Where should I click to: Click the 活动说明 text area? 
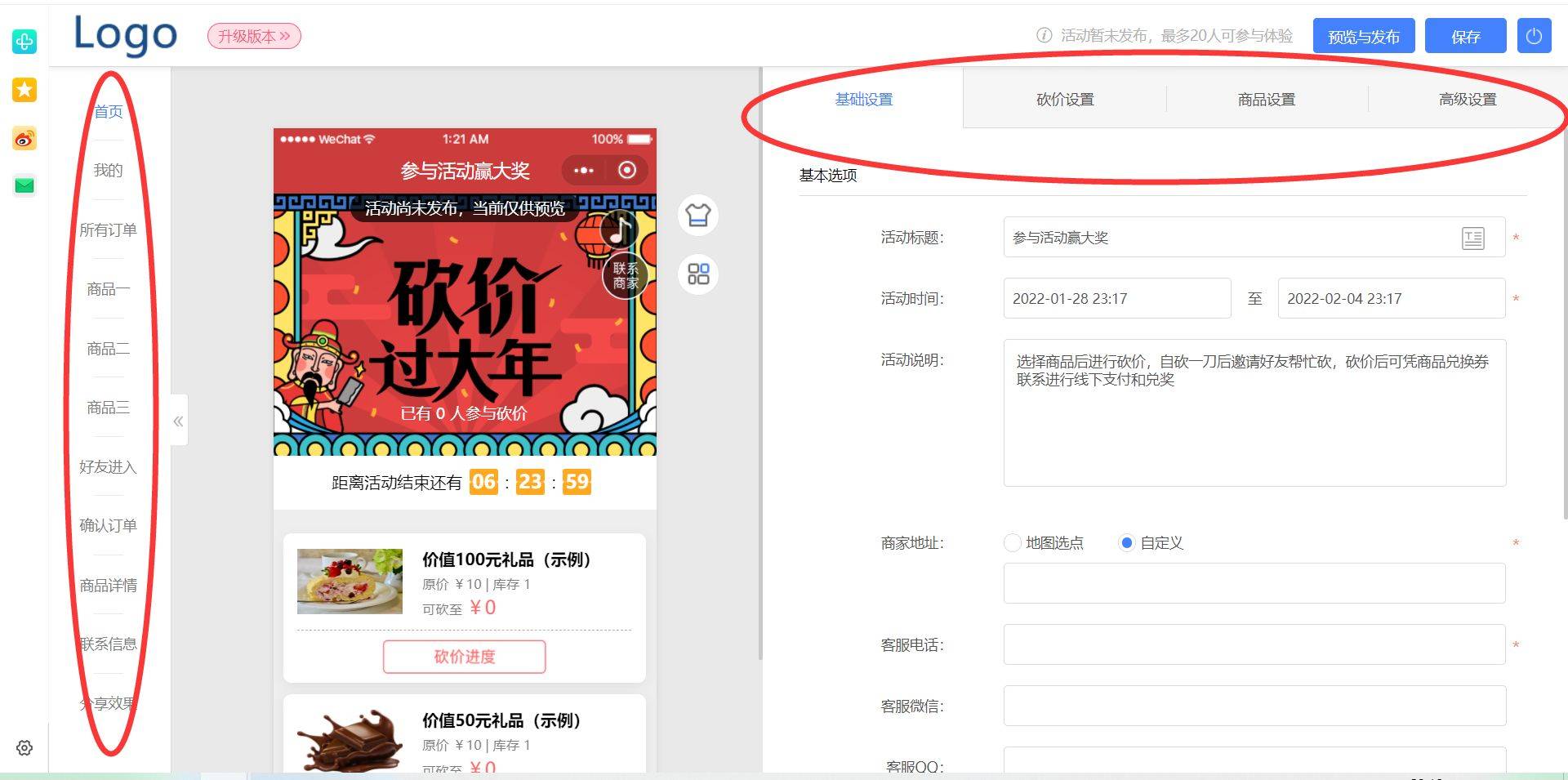tap(1254, 412)
